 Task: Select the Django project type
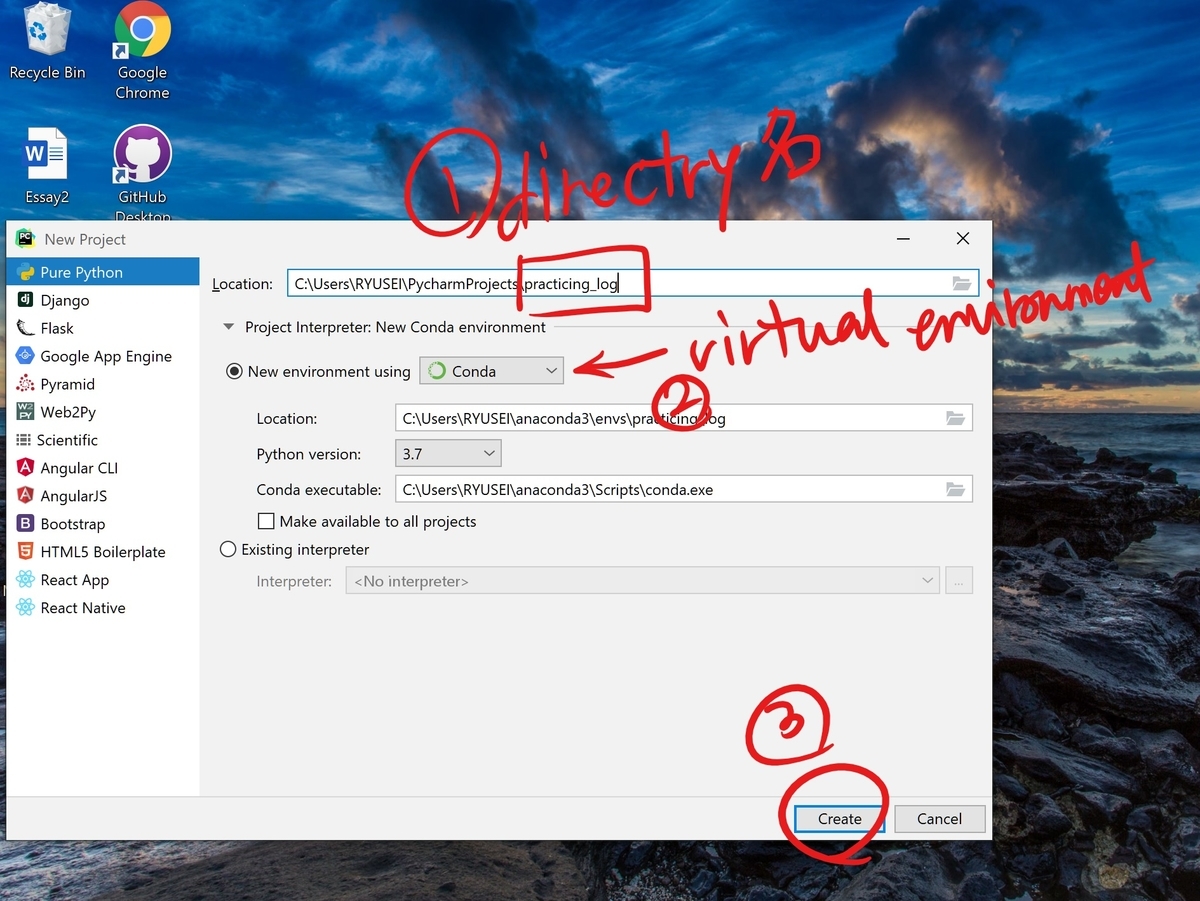(103, 300)
